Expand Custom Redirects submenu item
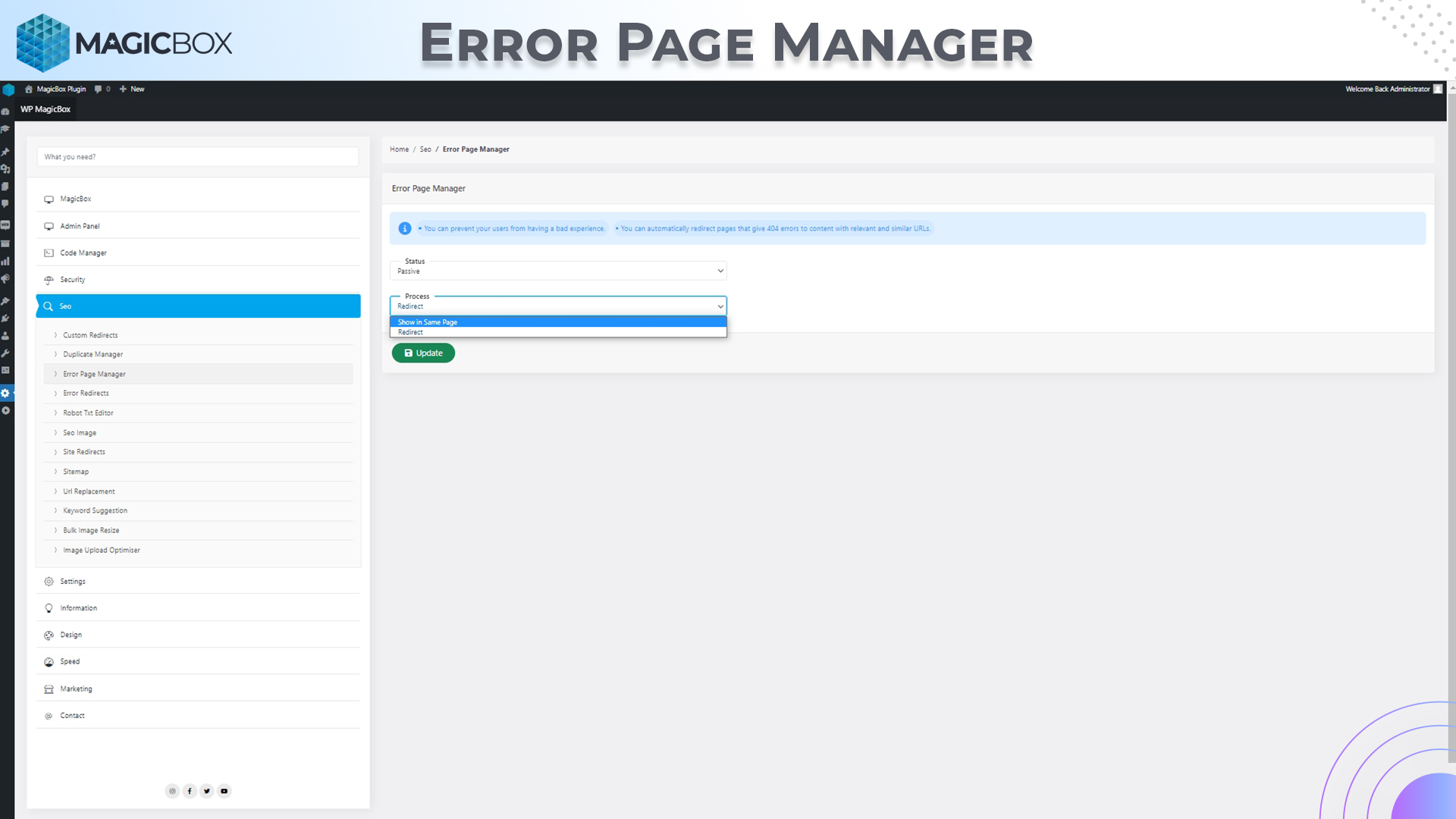 pos(198,335)
